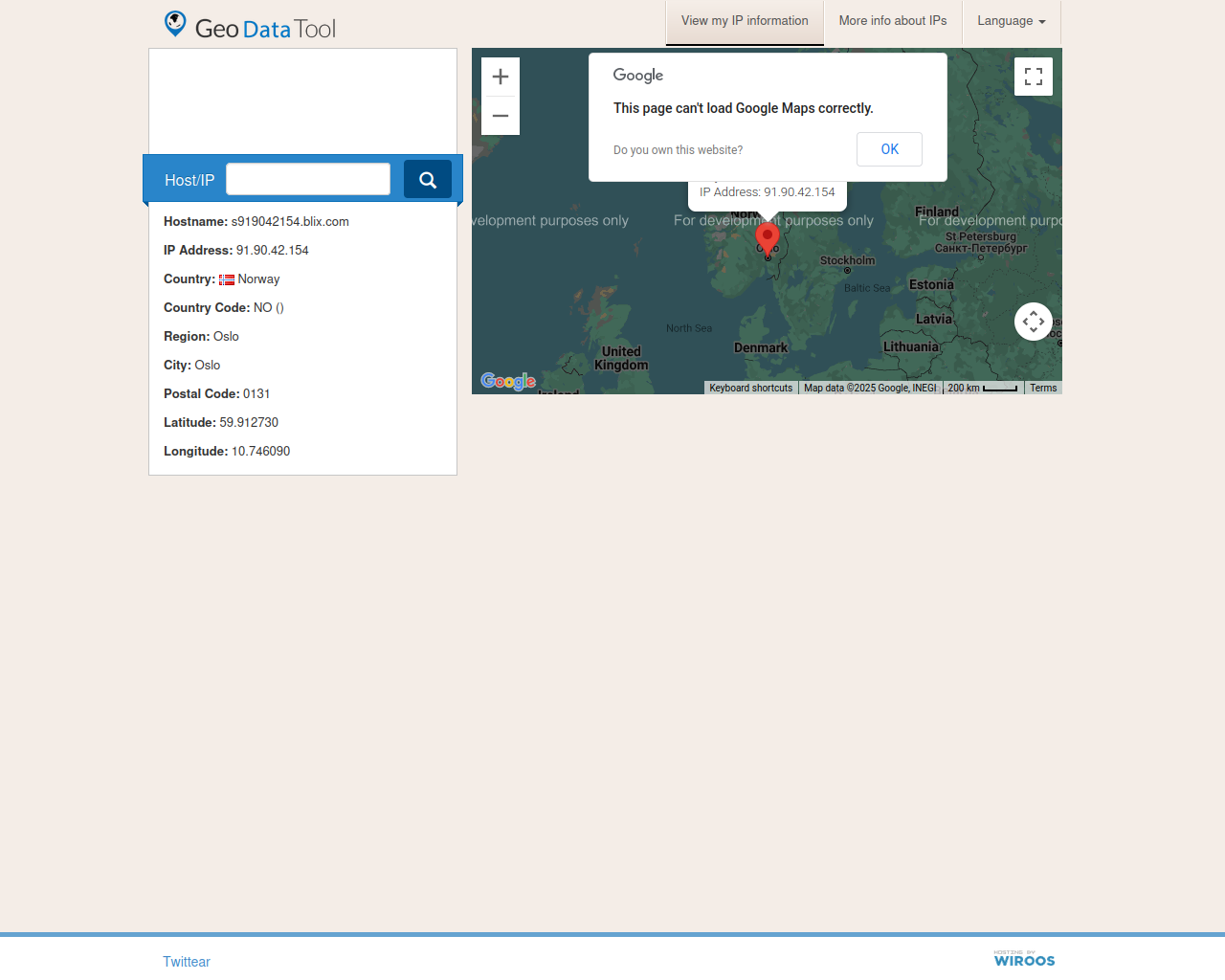Click the Latitude value 59.912730
Screen dimensions: 1225x980
pos(249,422)
